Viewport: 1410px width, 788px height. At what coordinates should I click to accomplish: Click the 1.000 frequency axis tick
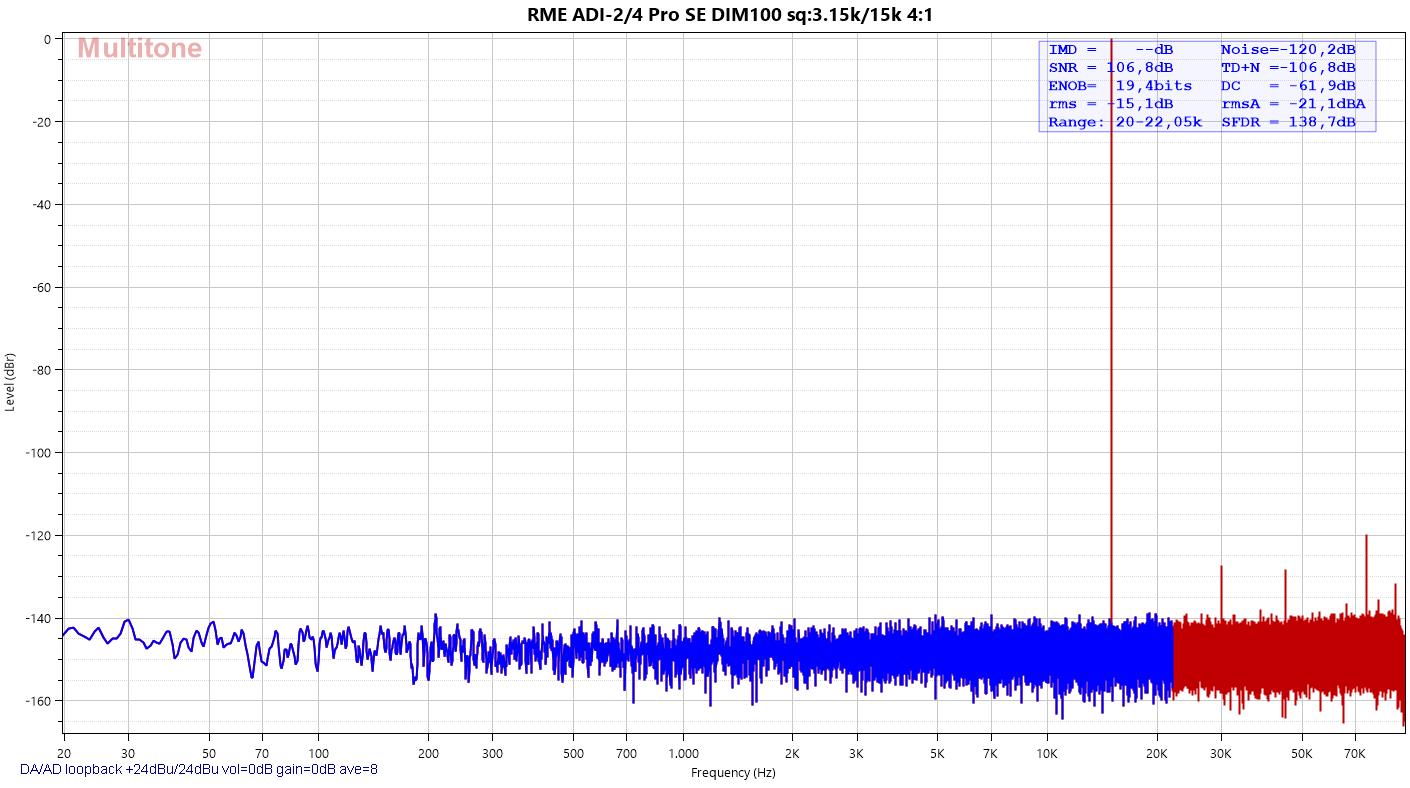tap(683, 752)
